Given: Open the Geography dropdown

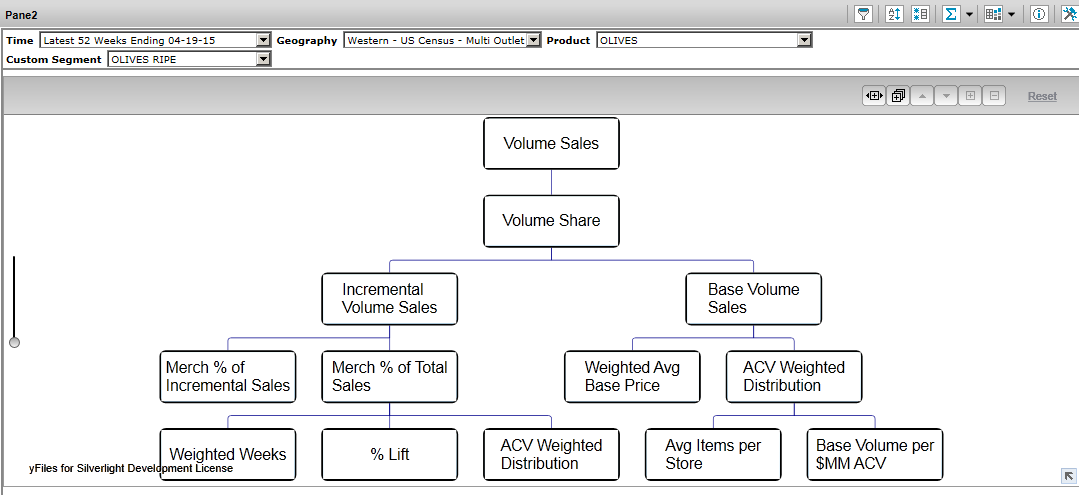Looking at the screenshot, I should pos(533,40).
